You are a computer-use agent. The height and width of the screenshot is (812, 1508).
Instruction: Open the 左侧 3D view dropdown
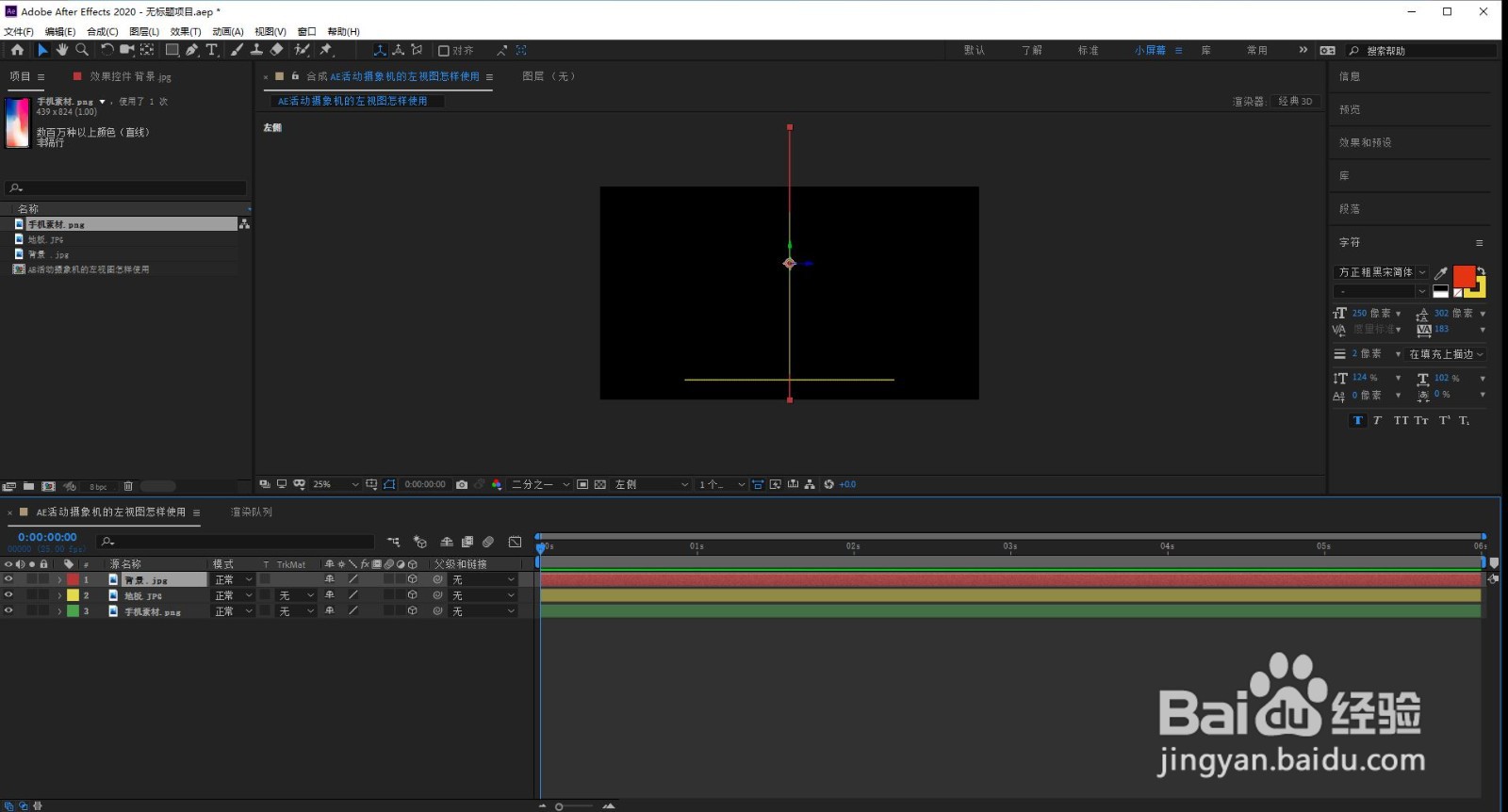pos(651,484)
